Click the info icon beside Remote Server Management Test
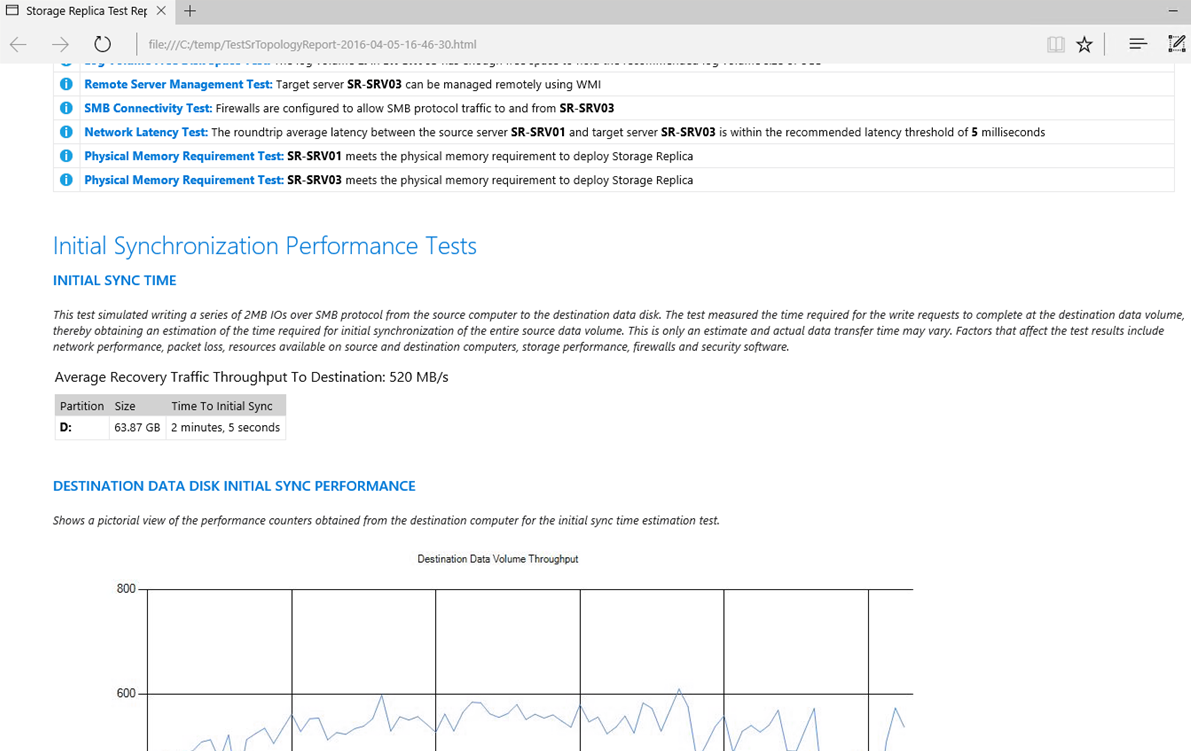 [65, 84]
